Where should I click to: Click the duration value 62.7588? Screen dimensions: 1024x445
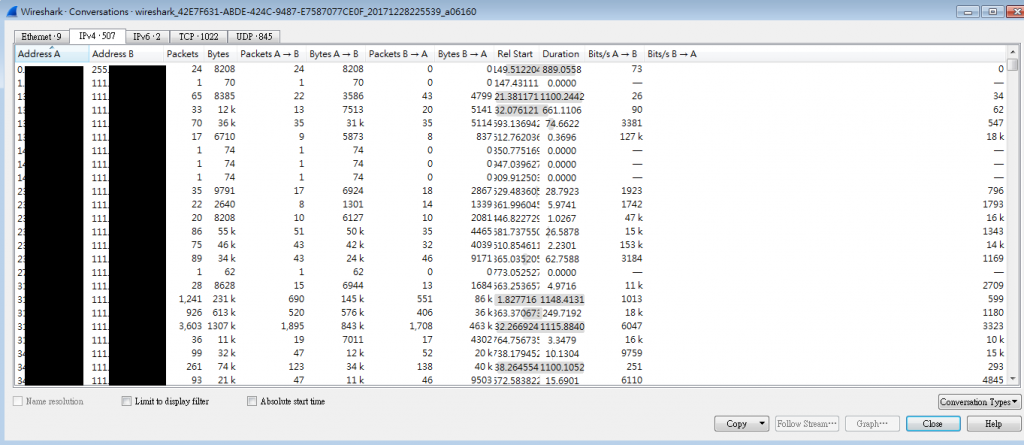(564, 258)
